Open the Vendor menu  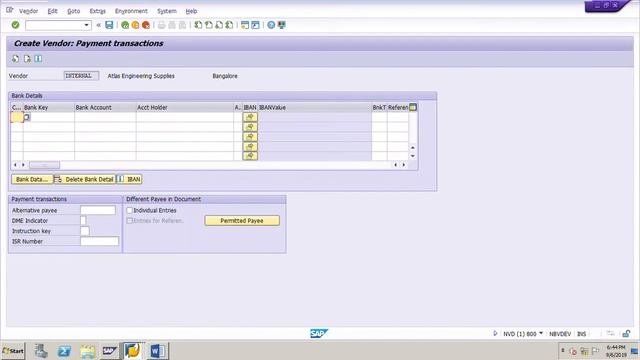[x=28, y=11]
